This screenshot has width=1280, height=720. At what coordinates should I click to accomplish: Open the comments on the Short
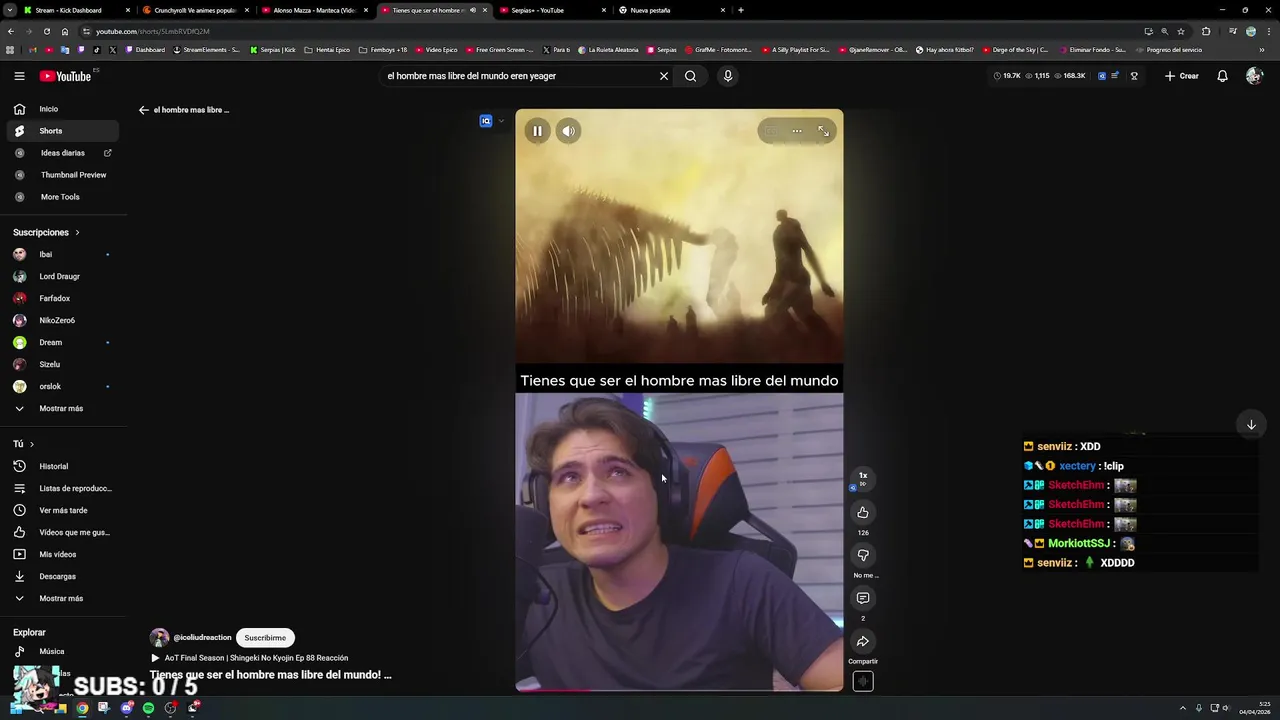coord(863,598)
